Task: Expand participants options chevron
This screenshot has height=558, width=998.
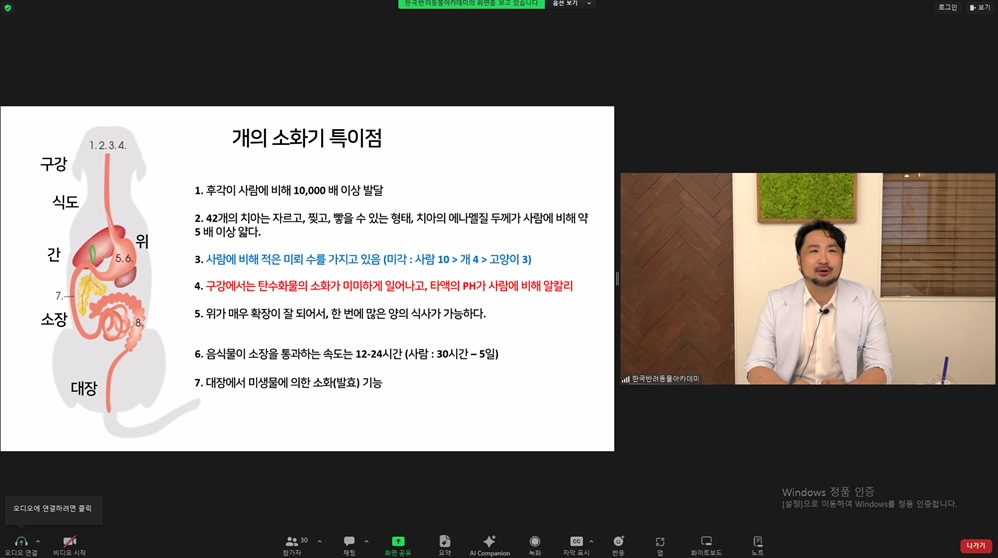Action: tap(320, 541)
